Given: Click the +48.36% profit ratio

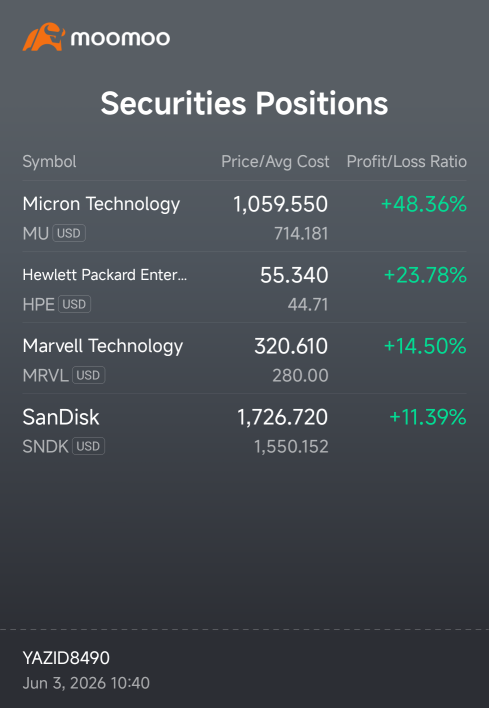Looking at the screenshot, I should pos(424,204).
